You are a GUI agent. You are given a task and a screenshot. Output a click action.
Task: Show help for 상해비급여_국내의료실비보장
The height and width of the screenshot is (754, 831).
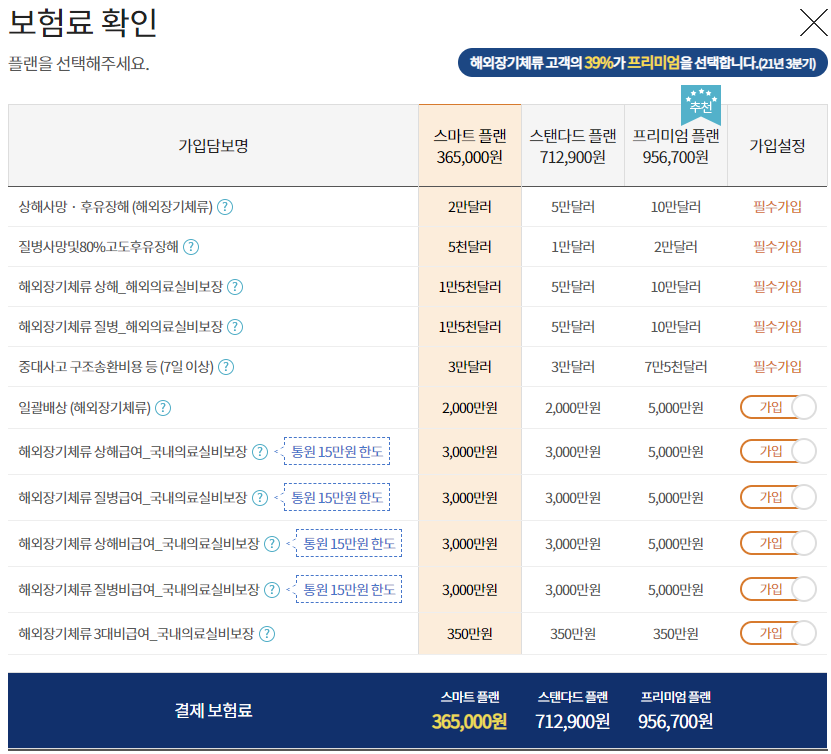tap(272, 544)
